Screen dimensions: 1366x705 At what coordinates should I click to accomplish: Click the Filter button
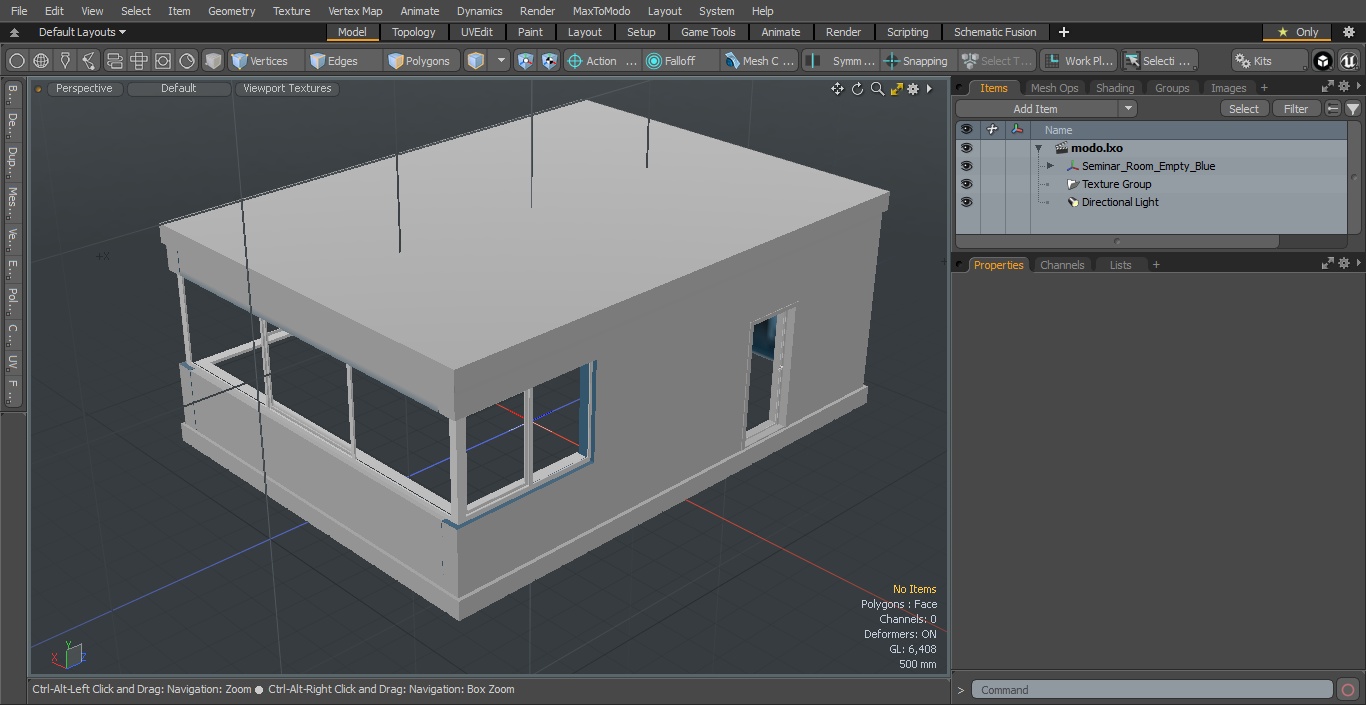tap(1296, 109)
